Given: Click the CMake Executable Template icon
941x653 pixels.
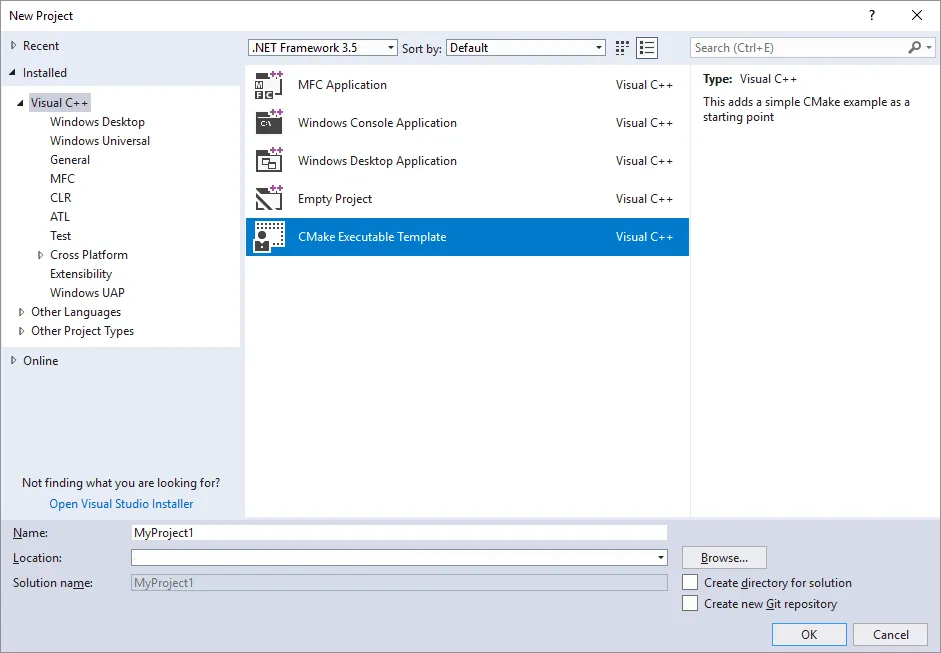Looking at the screenshot, I should (x=269, y=237).
